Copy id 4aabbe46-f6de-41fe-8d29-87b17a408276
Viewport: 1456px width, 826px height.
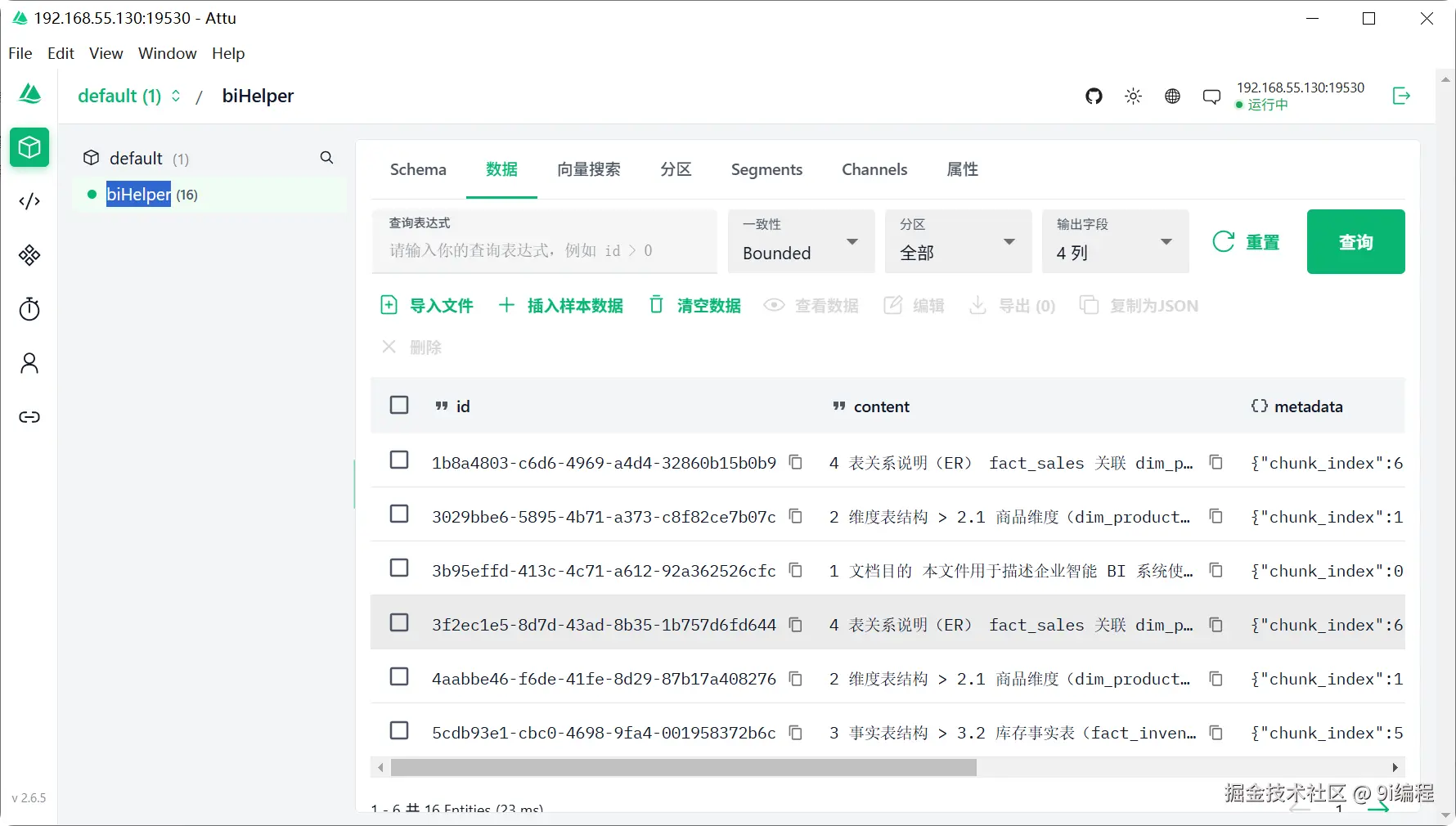tap(795, 678)
